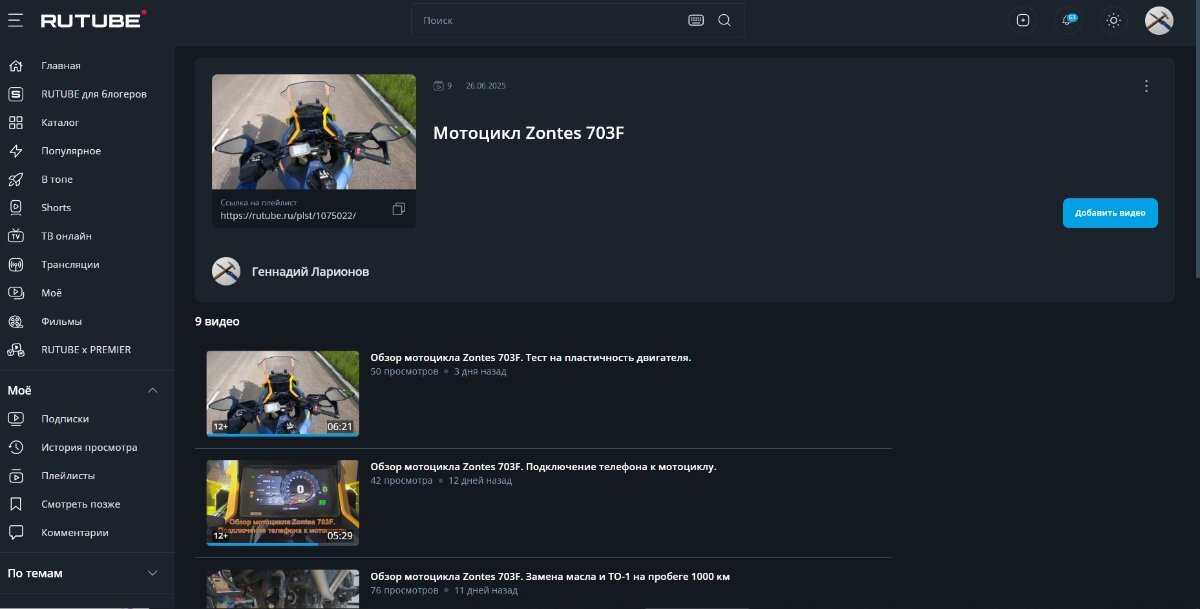Open the virtual keyboard in search bar
The height and width of the screenshot is (609, 1200).
(696, 20)
